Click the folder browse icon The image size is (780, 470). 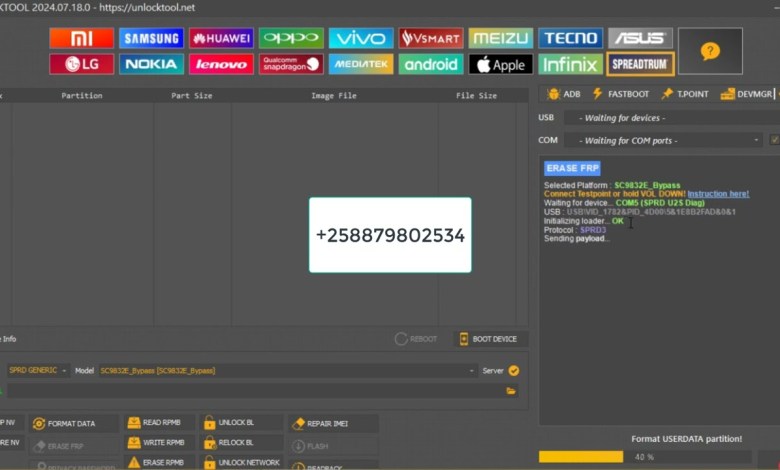(x=512, y=391)
